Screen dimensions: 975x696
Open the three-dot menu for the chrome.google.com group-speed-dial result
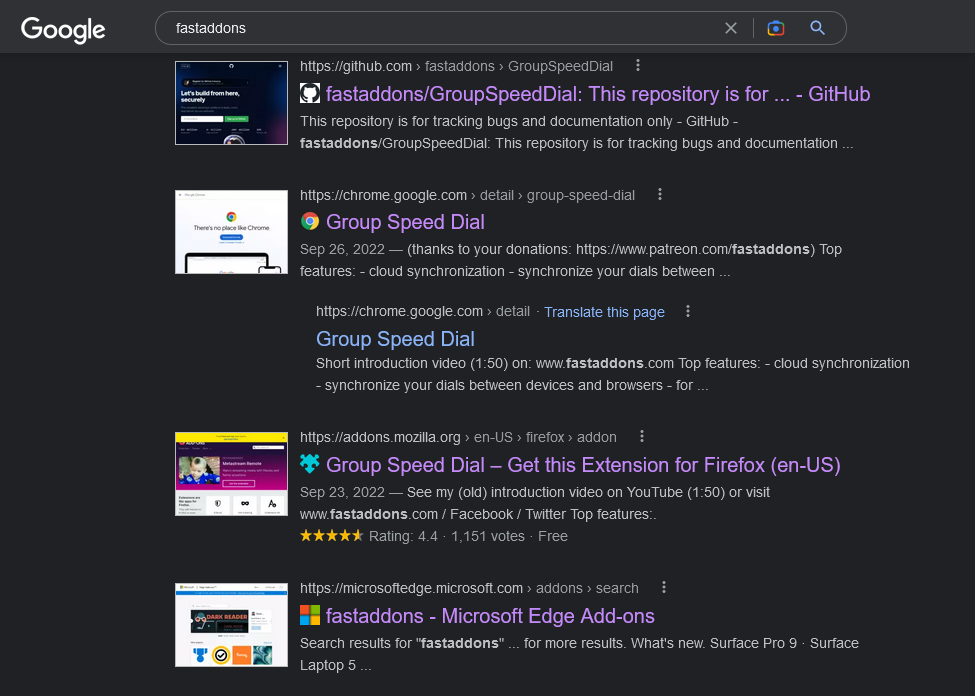(660, 194)
